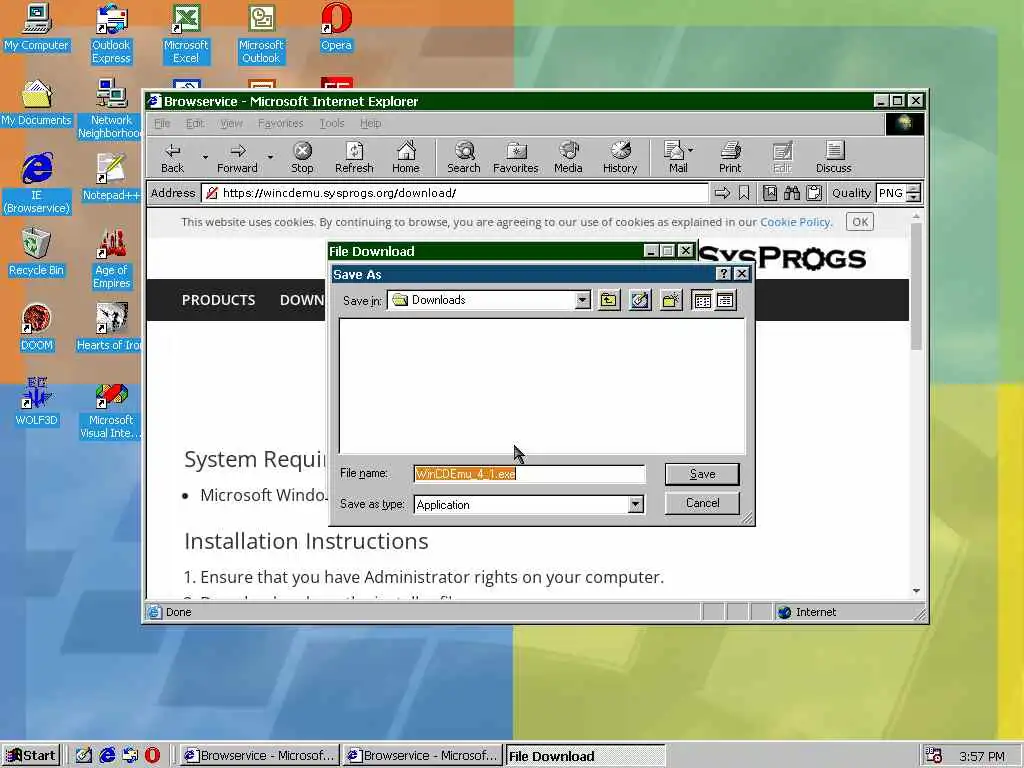Go to Home page icon
This screenshot has height=768, width=1024.
coord(406,157)
